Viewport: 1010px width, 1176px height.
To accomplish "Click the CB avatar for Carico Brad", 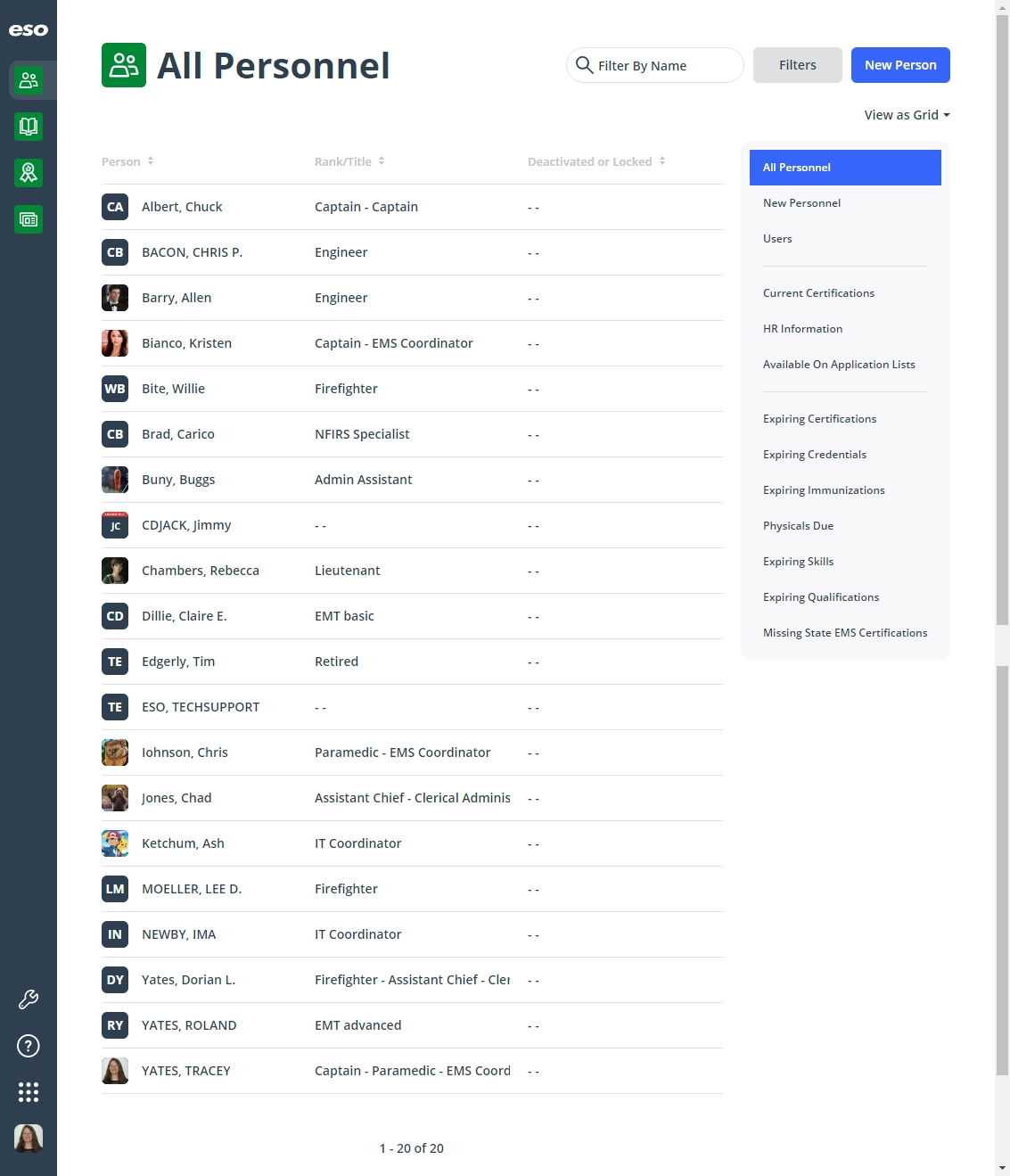I will point(115,434).
